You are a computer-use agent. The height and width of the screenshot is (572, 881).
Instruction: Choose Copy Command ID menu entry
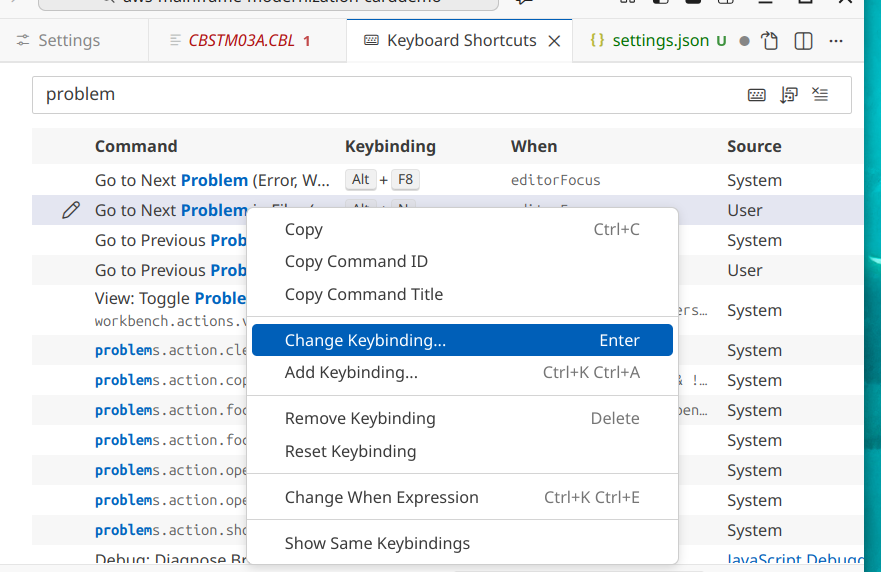point(356,262)
